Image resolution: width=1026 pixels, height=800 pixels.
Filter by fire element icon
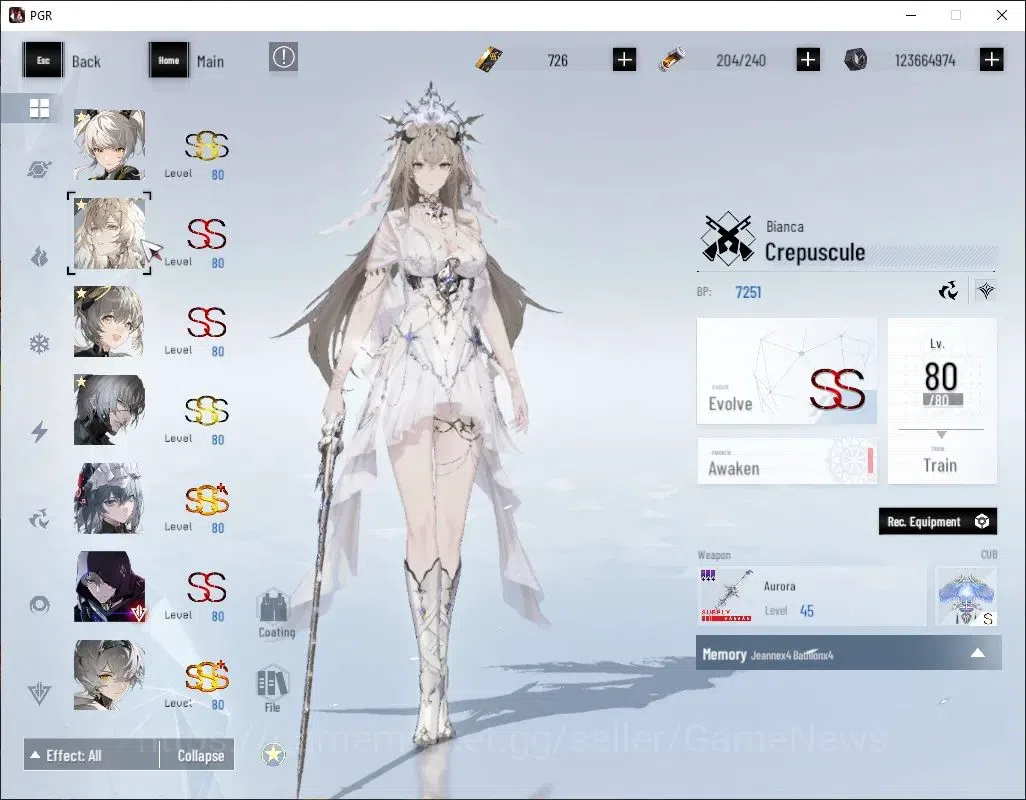[39, 257]
